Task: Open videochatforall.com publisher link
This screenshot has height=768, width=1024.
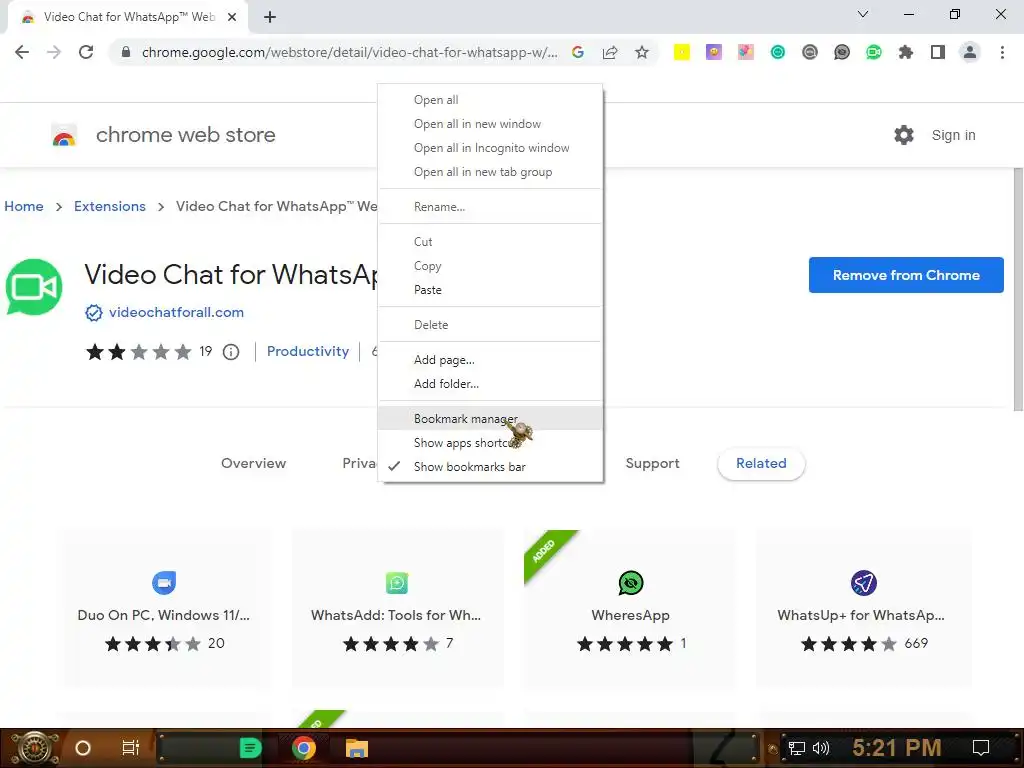Action: click(176, 312)
